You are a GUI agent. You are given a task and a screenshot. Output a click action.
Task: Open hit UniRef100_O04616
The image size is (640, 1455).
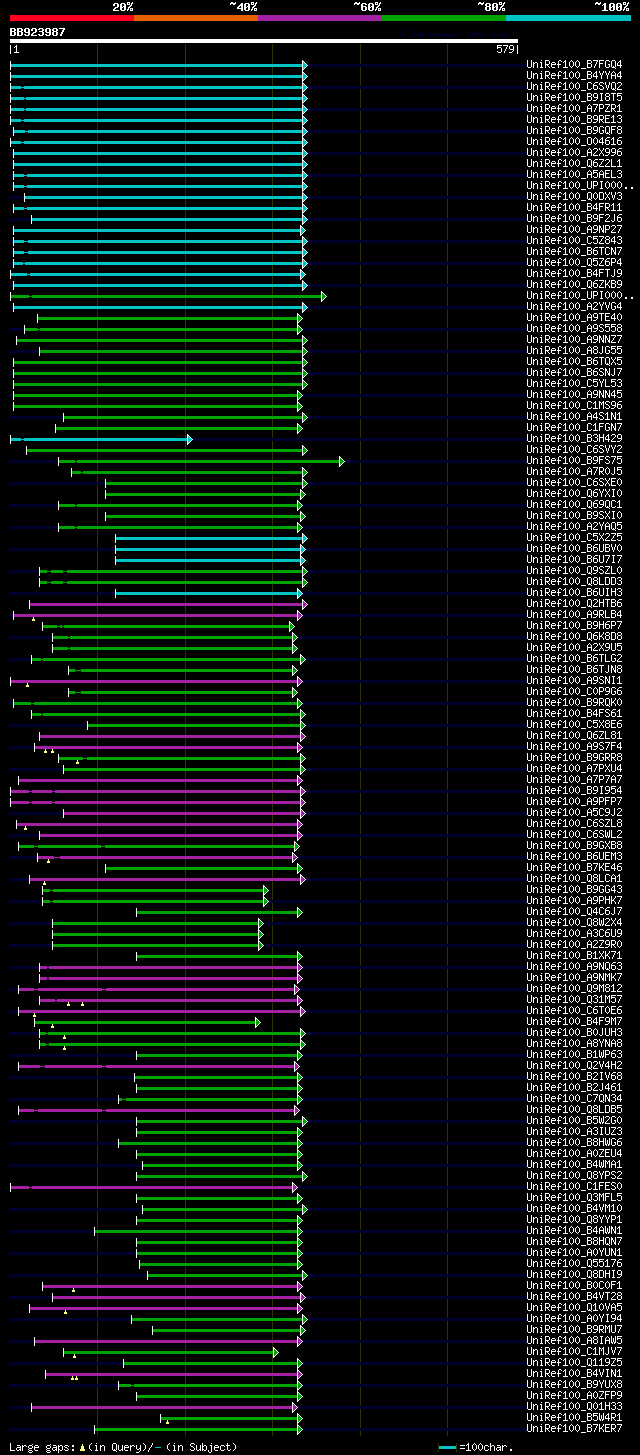(574, 142)
